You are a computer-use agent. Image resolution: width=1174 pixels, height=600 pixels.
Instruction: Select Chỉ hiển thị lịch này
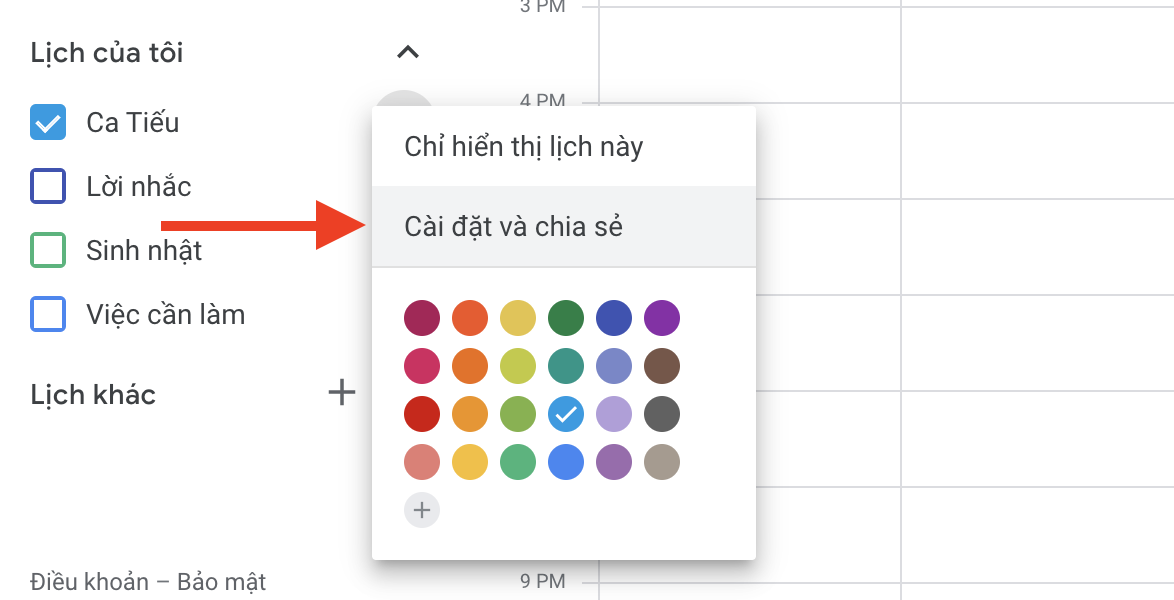coord(523,147)
